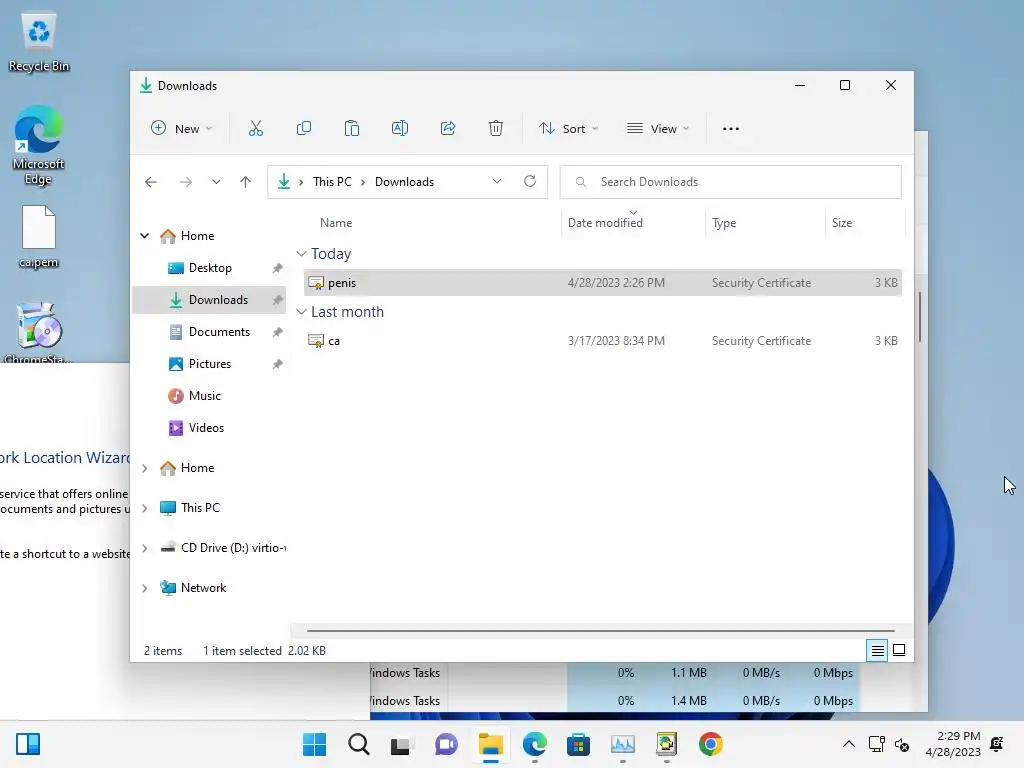Go forward with the right arrow
The image size is (1024, 768).
(x=186, y=182)
